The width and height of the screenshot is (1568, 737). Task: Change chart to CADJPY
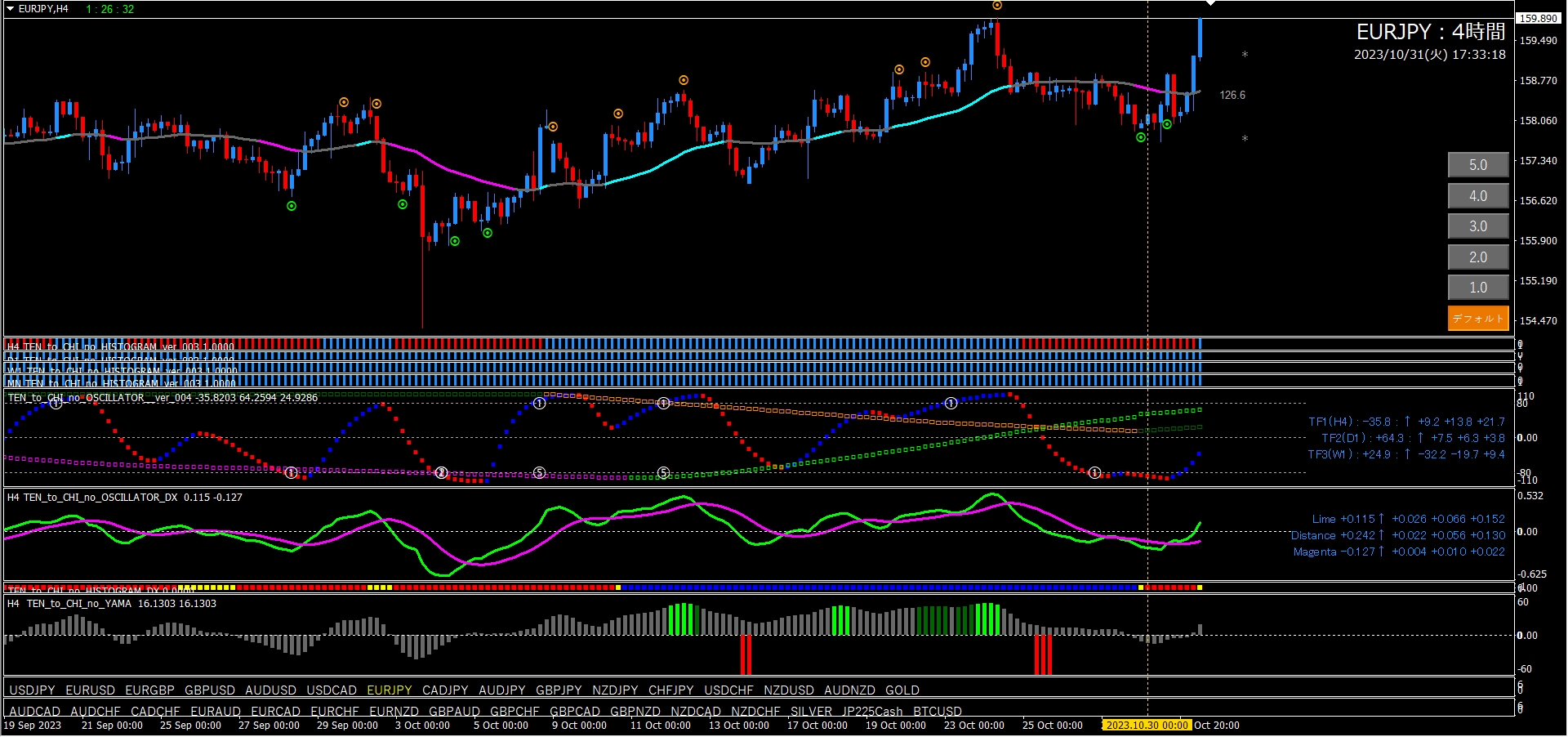click(x=445, y=690)
